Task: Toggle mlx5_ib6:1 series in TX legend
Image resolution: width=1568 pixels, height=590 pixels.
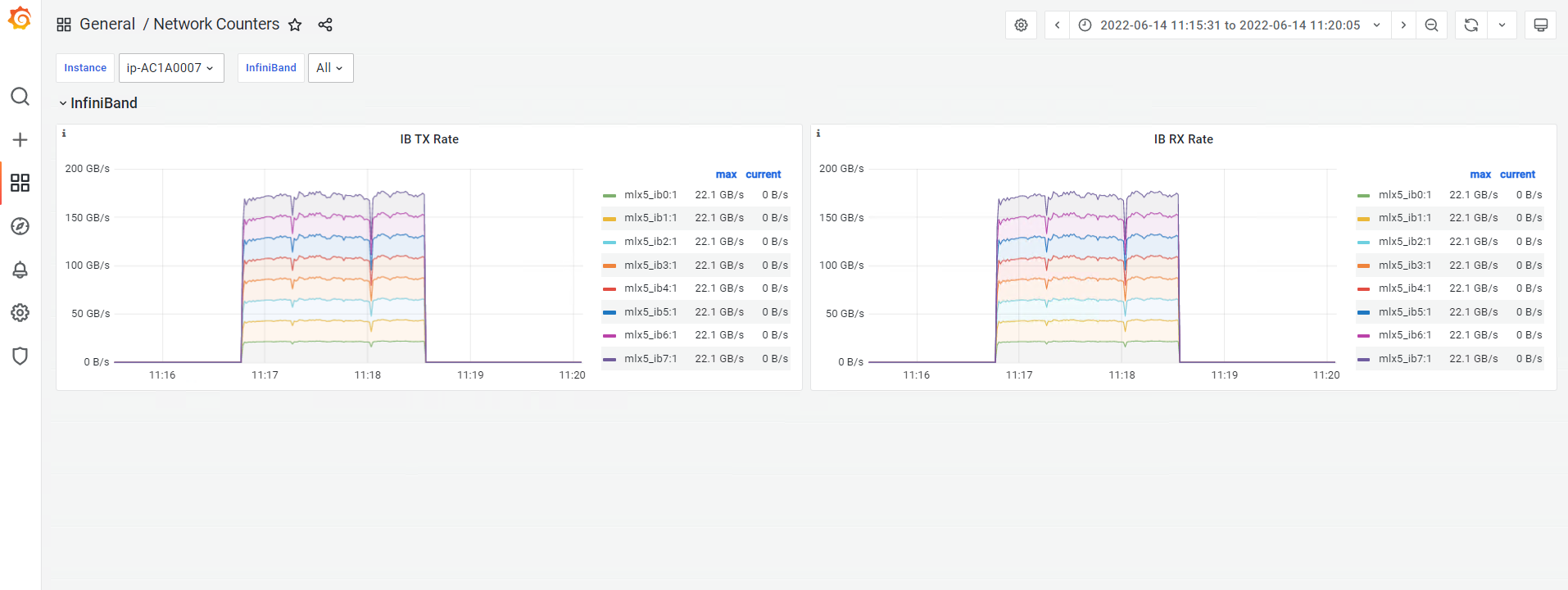Action: (650, 335)
